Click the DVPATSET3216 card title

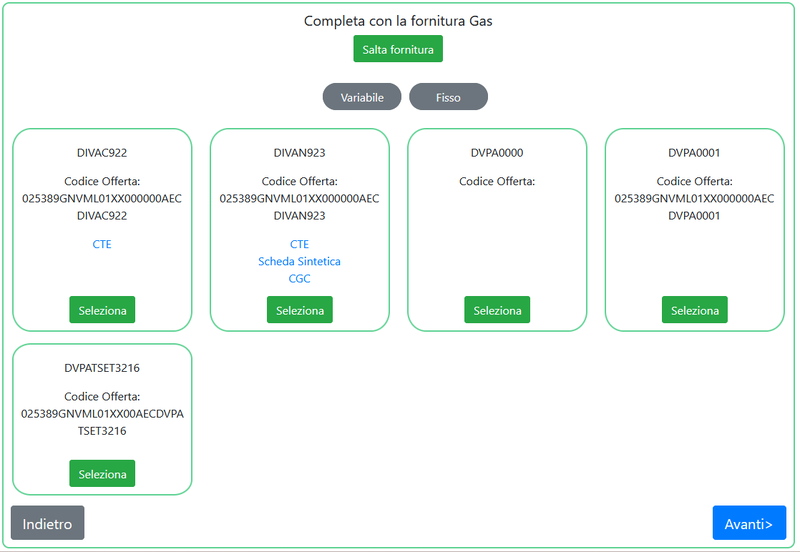click(x=102, y=368)
